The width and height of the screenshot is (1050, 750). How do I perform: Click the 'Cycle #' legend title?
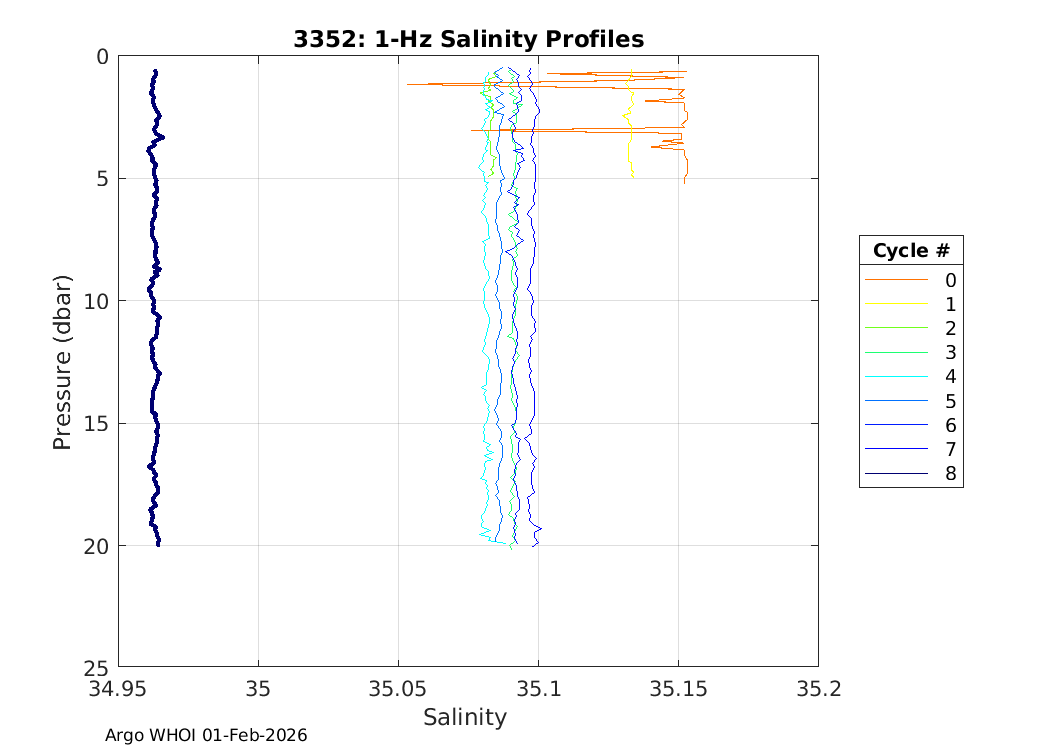910,250
